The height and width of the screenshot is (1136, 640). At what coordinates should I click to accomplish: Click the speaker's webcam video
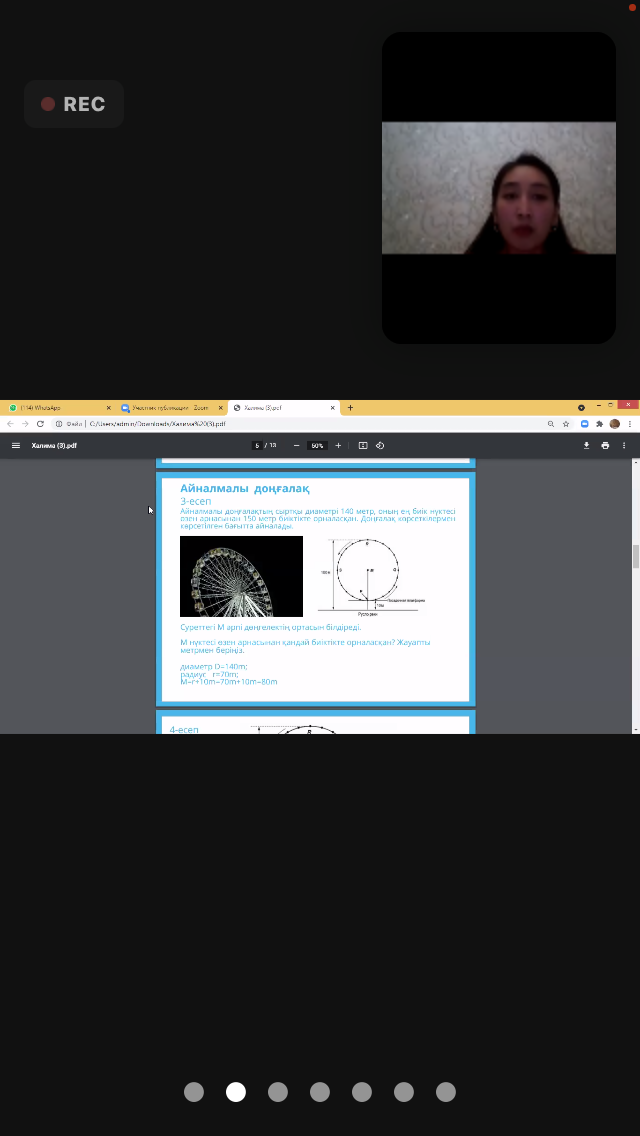point(499,188)
